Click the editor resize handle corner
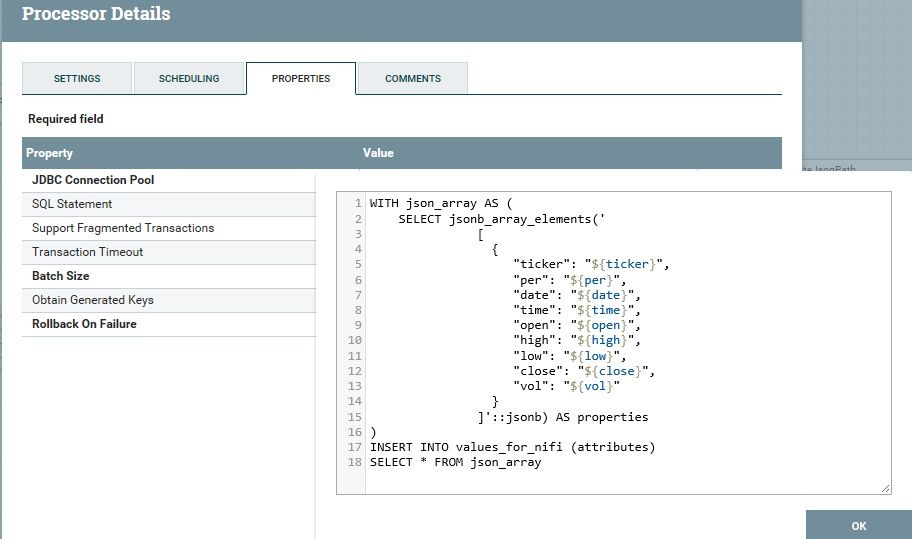Image resolution: width=912 pixels, height=539 pixels. click(x=885, y=488)
